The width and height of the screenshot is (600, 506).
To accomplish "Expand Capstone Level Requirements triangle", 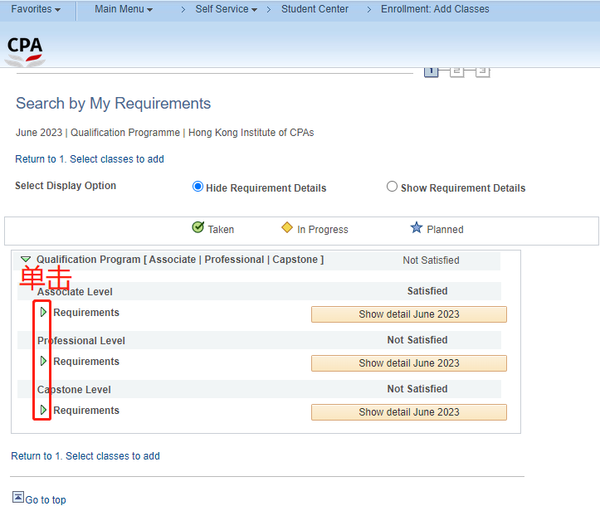I will (43, 410).
